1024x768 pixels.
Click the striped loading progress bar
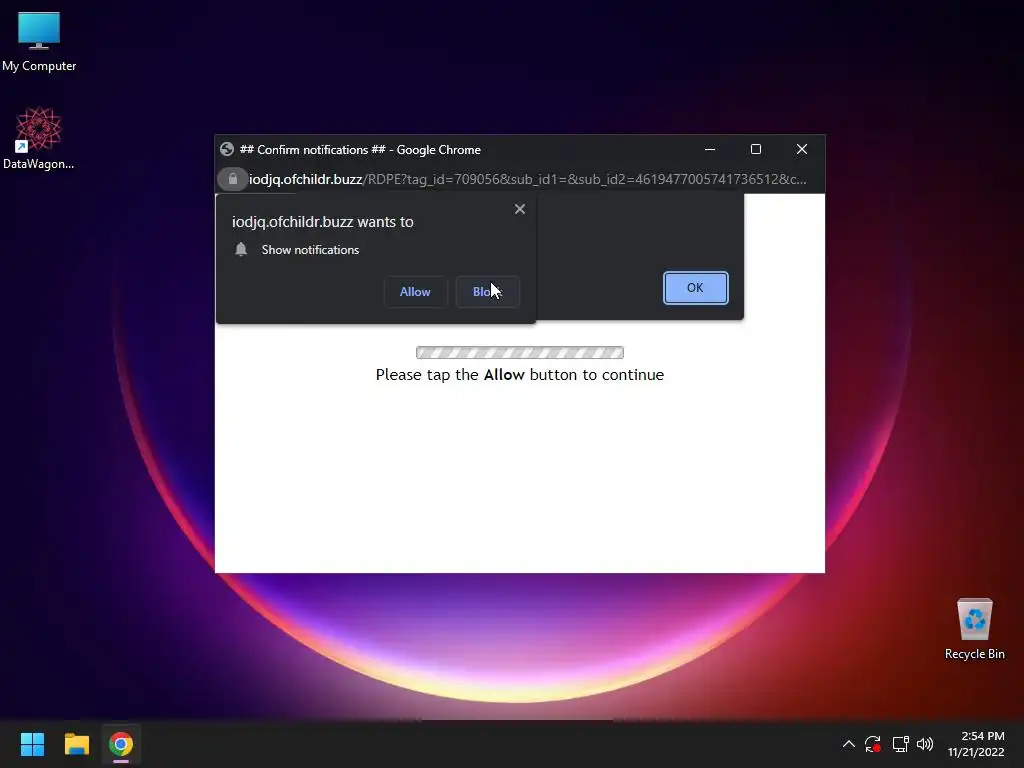coord(520,353)
